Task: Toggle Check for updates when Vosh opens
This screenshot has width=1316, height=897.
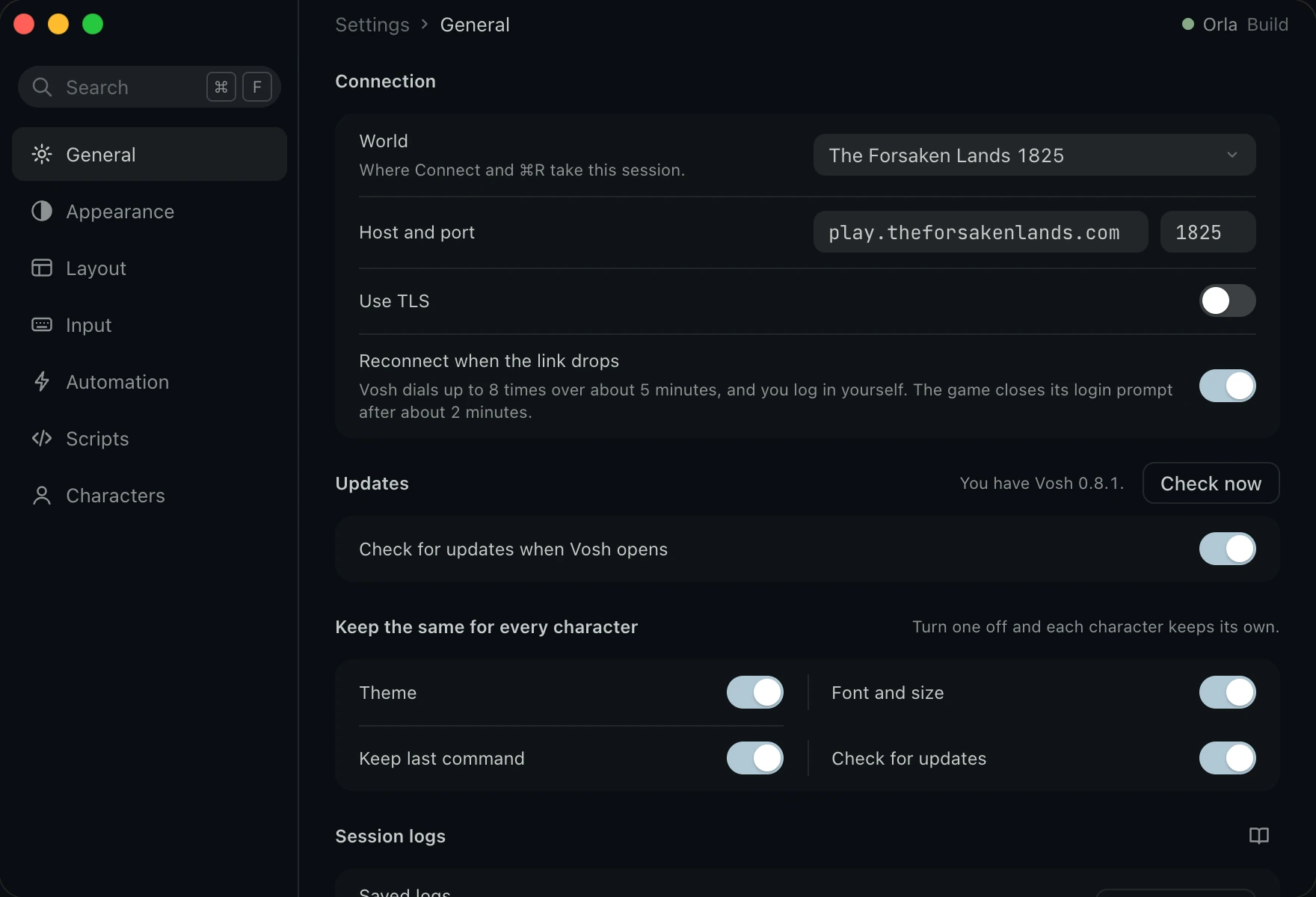Action: point(1228,549)
